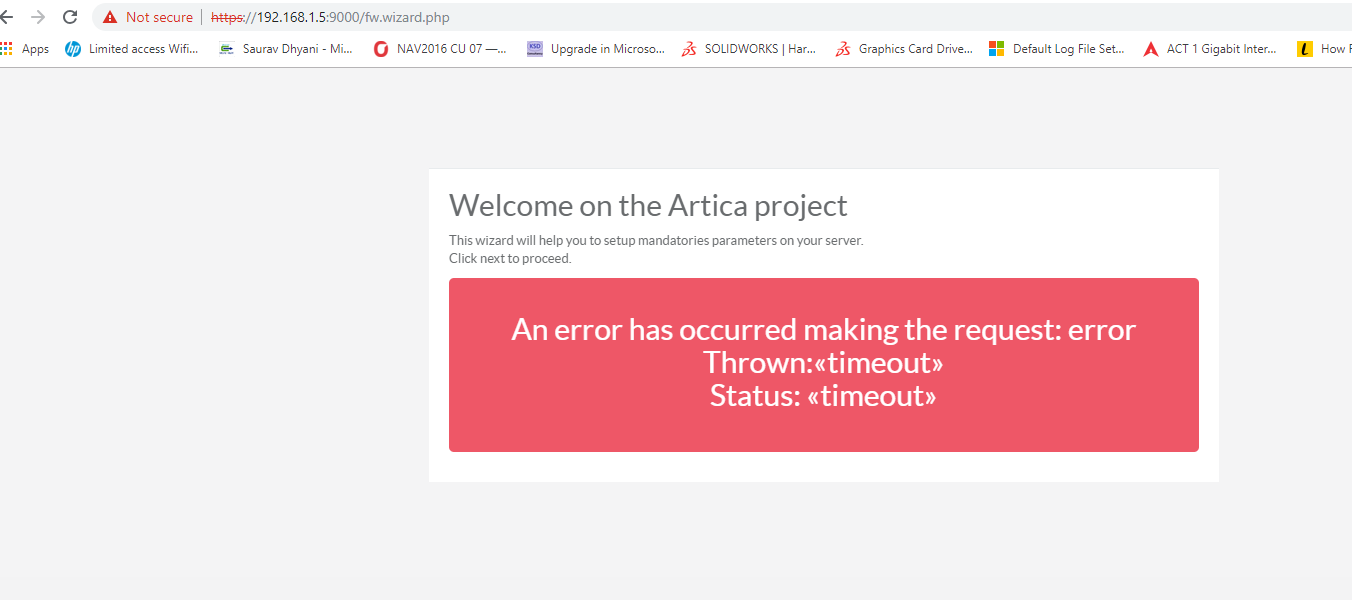Open the yellow How bookmark icon
The height and width of the screenshot is (600, 1352).
point(1305,48)
